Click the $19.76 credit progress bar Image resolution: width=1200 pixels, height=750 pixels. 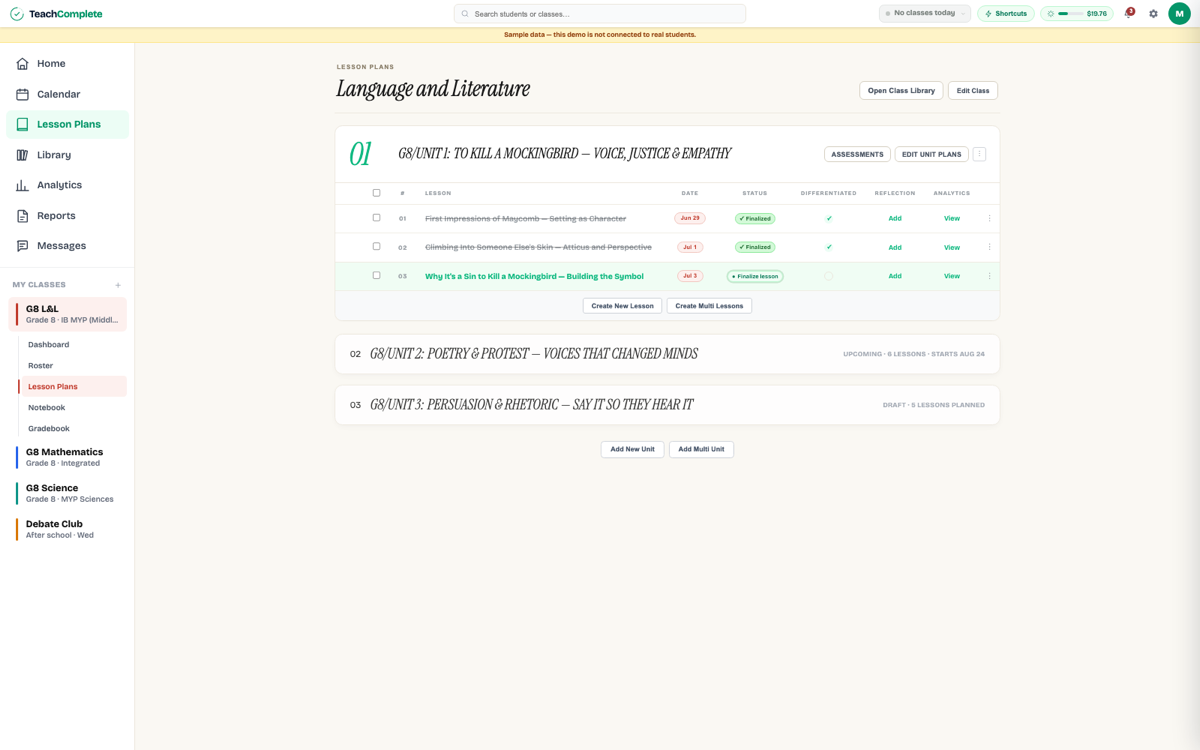pyautogui.click(x=1069, y=14)
